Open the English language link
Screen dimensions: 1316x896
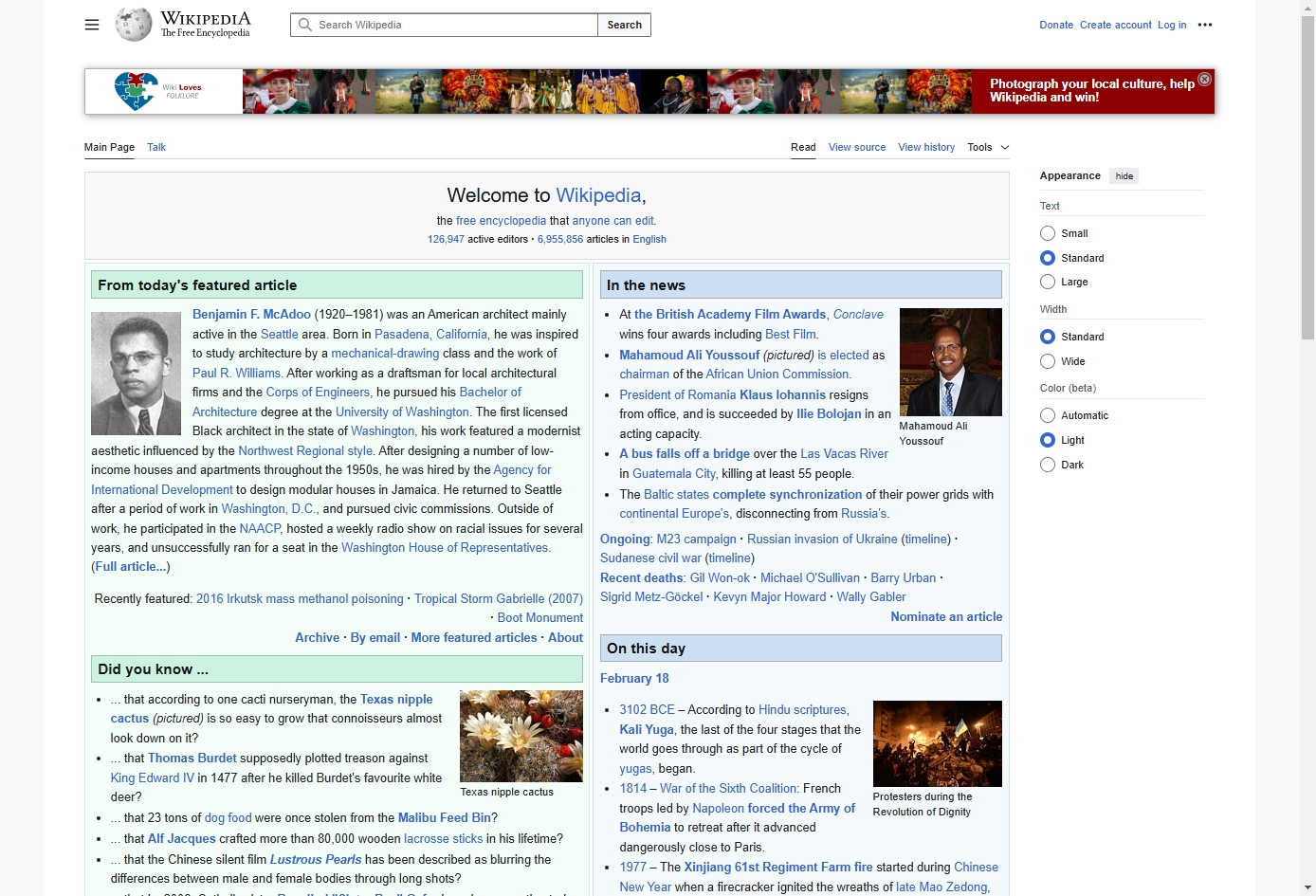(x=649, y=239)
